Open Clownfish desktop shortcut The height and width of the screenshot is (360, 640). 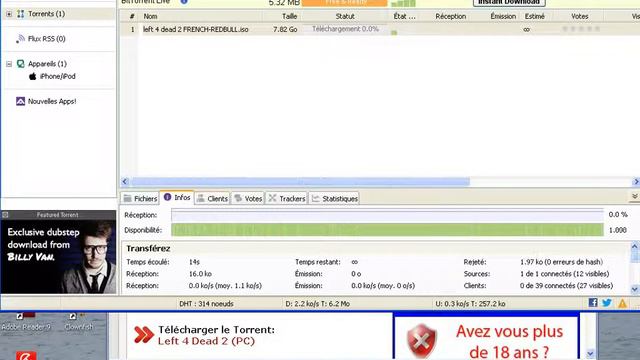[x=78, y=322]
